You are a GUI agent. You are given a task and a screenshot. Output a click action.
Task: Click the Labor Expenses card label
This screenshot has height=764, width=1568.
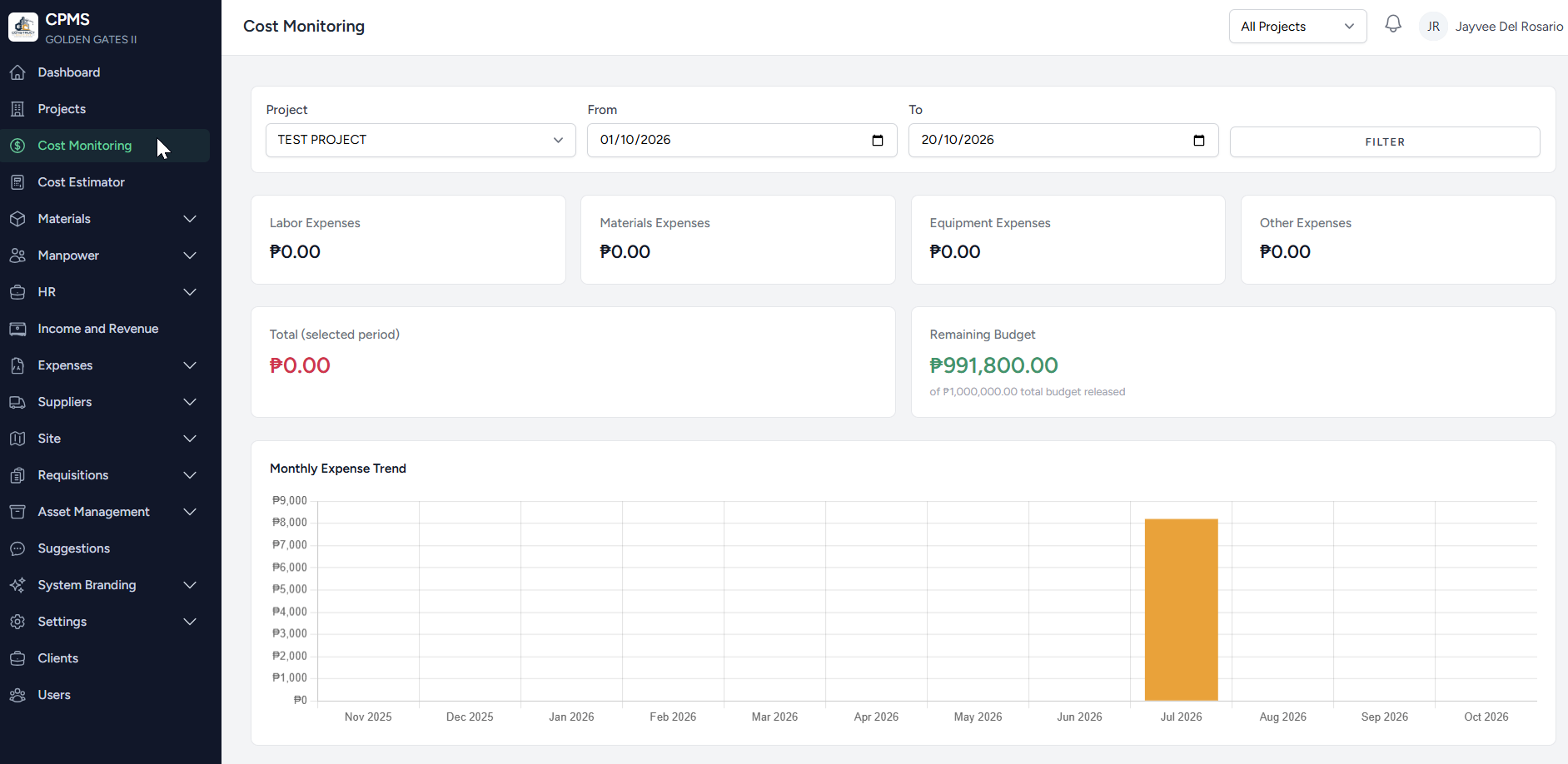[x=315, y=223]
